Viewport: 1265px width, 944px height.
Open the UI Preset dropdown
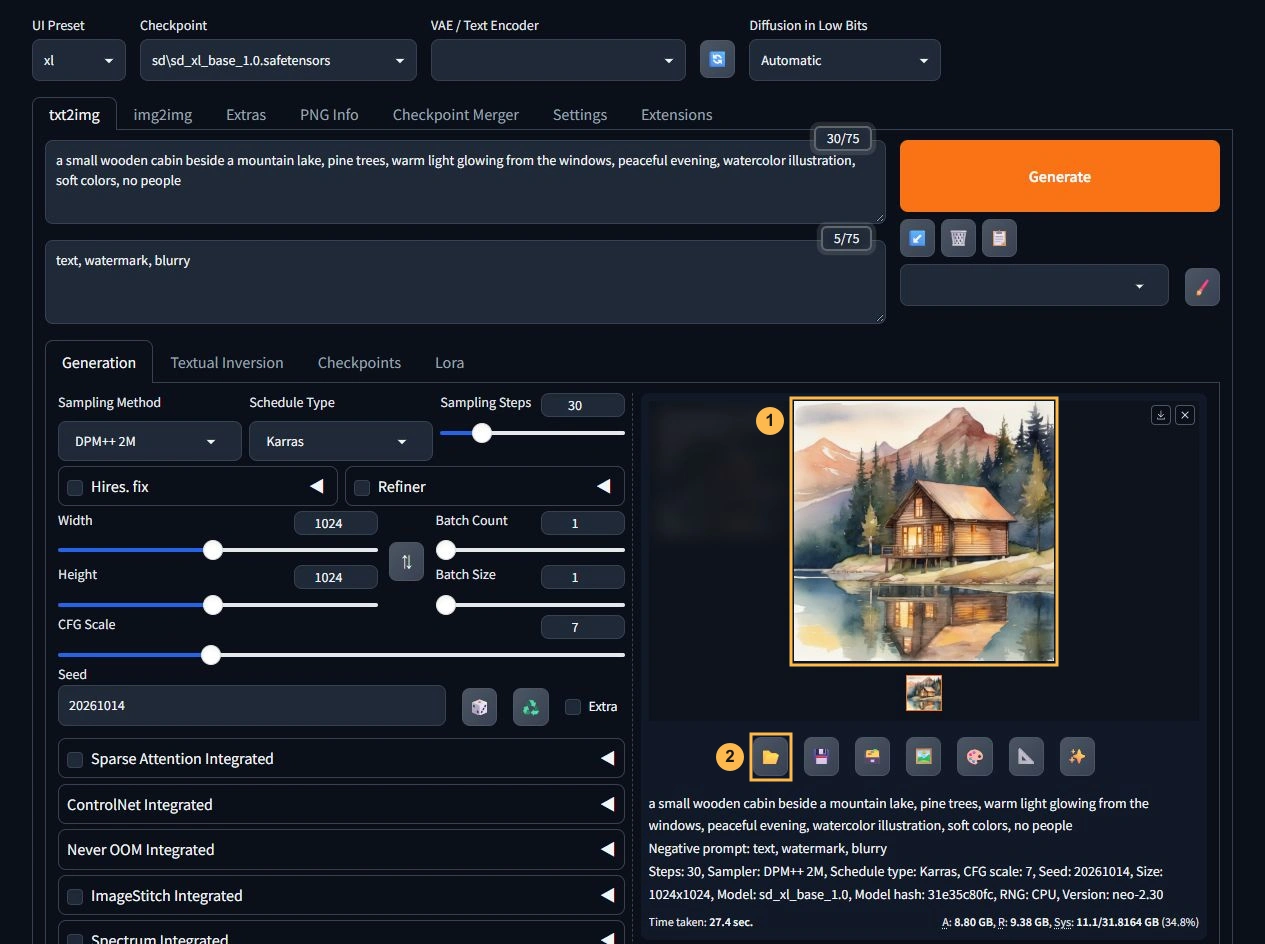(x=79, y=60)
